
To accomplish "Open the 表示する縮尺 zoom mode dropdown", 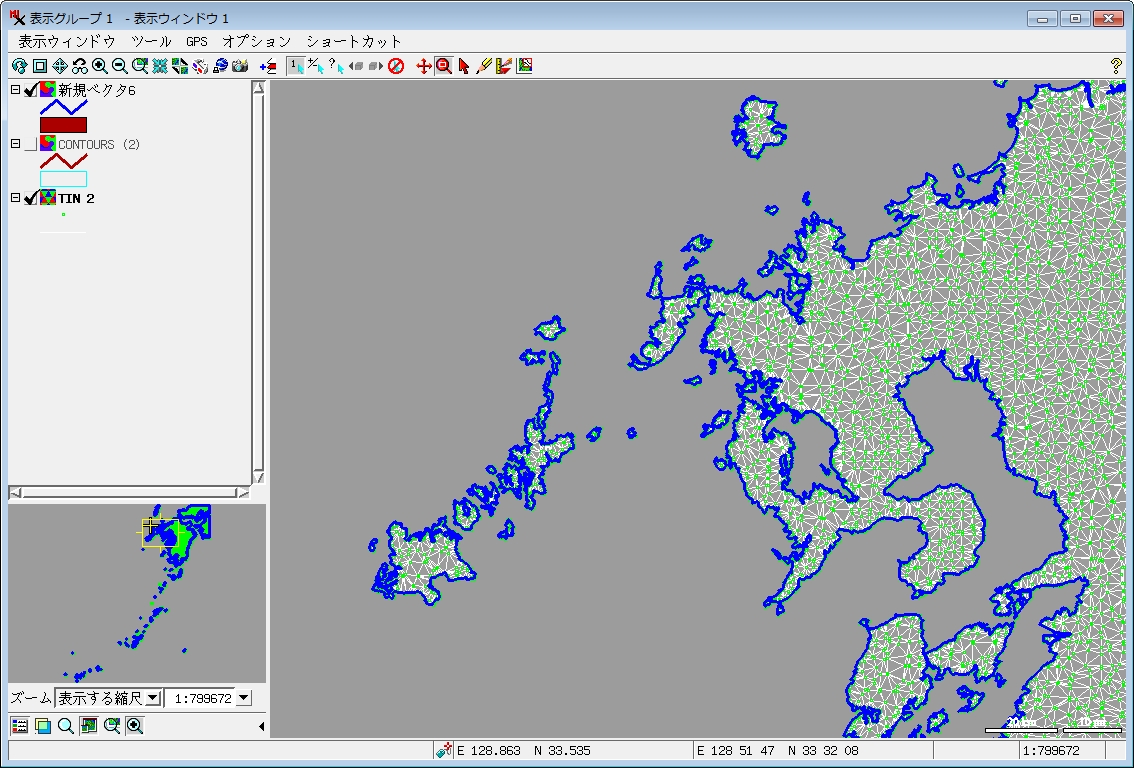I will click(152, 698).
